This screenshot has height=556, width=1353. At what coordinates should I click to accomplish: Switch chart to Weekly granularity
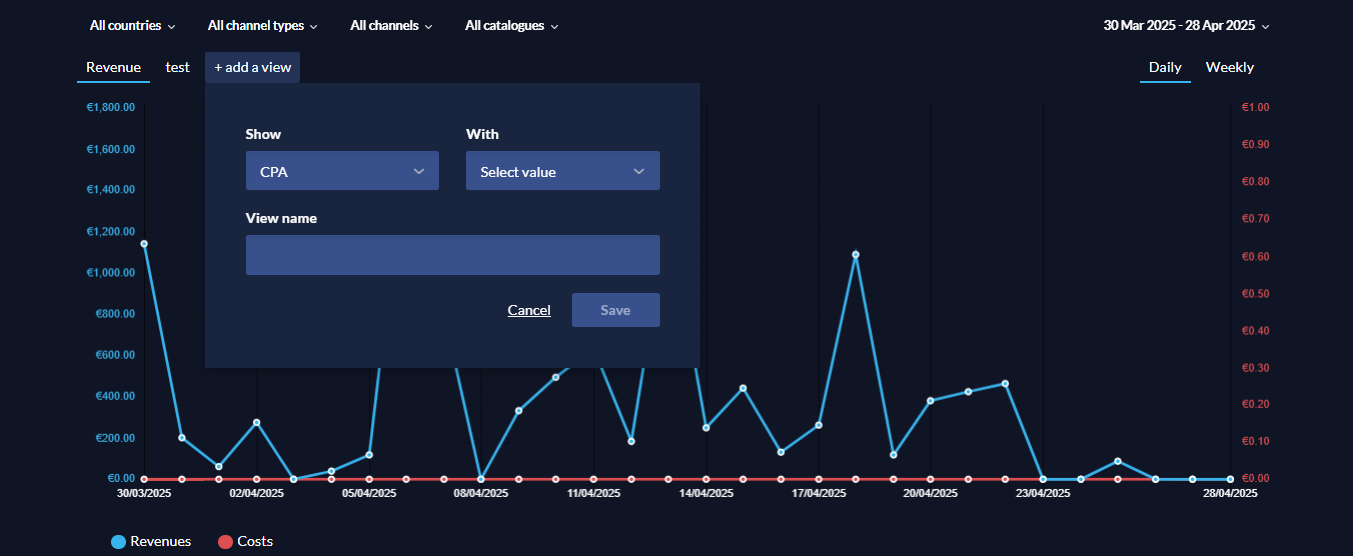click(1229, 68)
